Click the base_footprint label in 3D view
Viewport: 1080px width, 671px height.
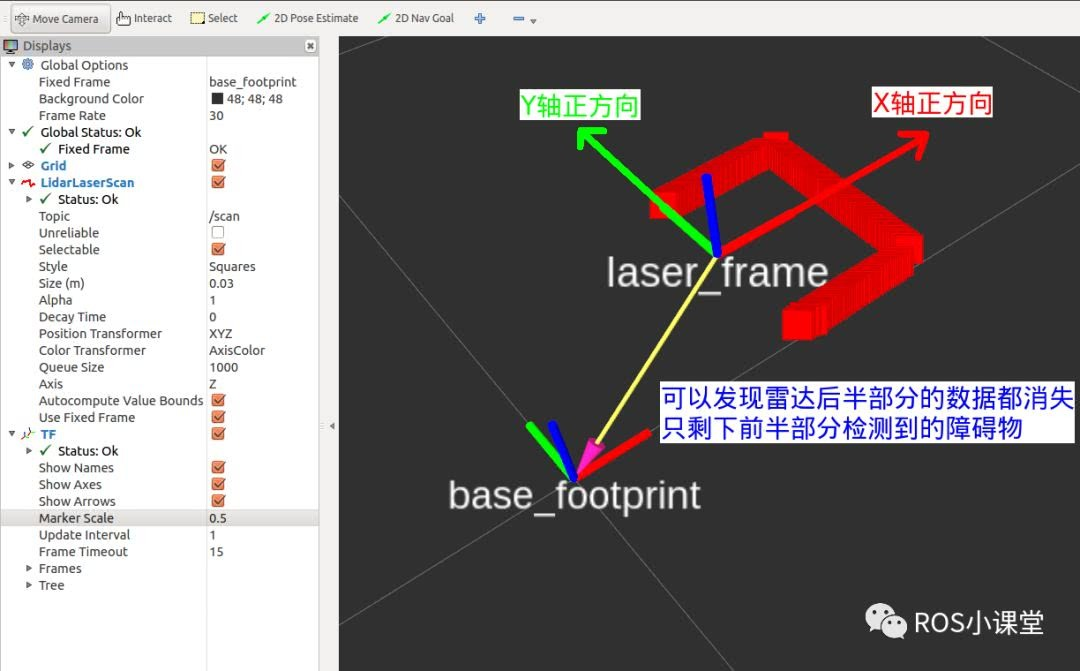pyautogui.click(x=574, y=496)
